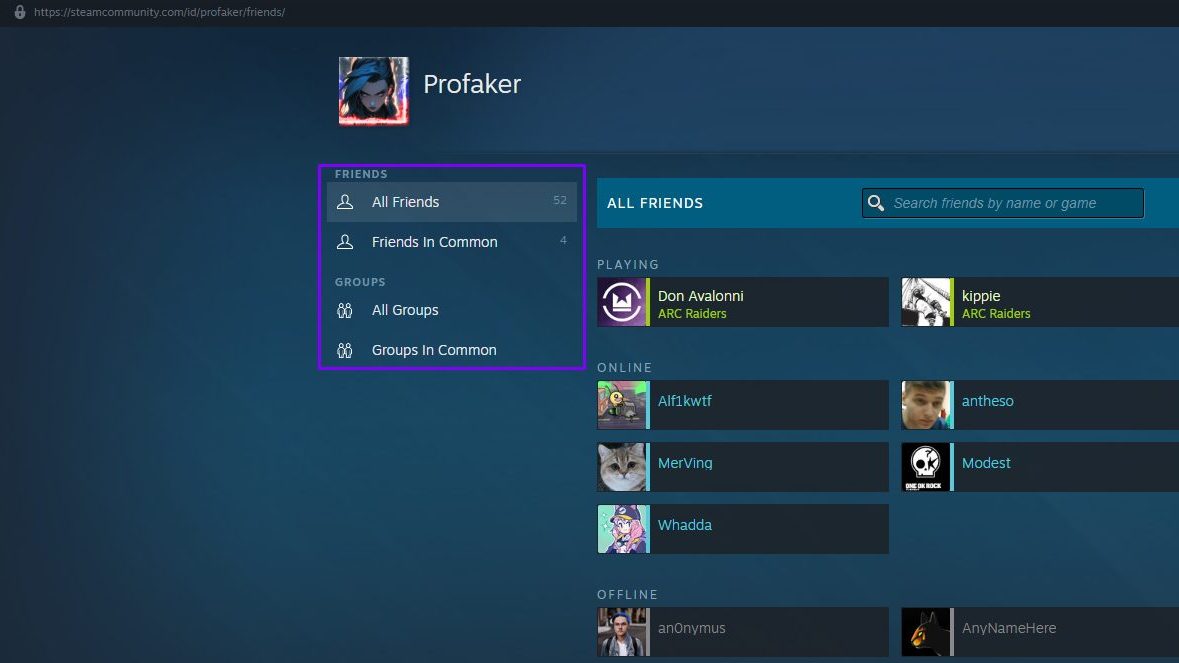The image size is (1179, 663).
Task: Click MerVing's cat avatar
Action: tap(622, 467)
